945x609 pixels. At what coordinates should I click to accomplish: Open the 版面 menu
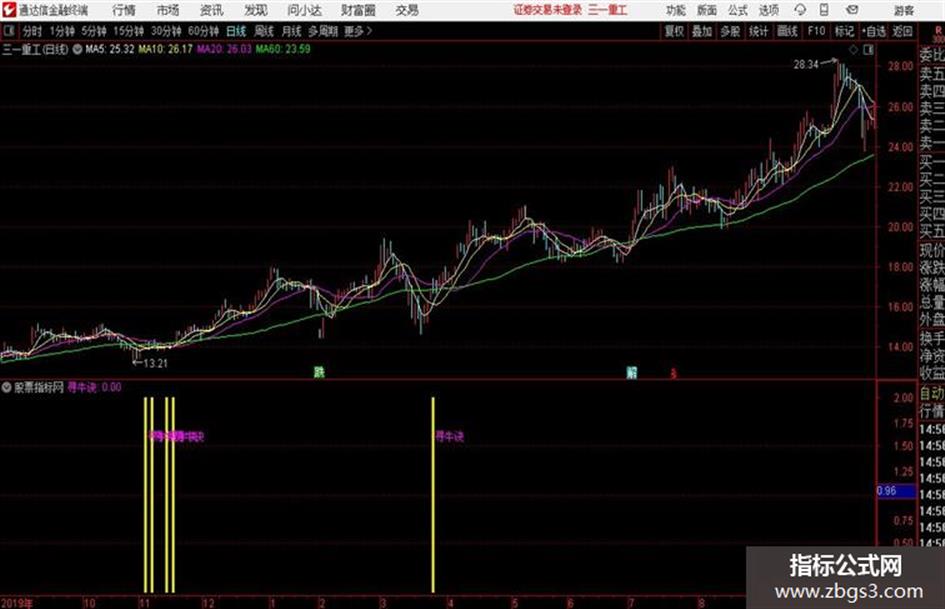706,10
